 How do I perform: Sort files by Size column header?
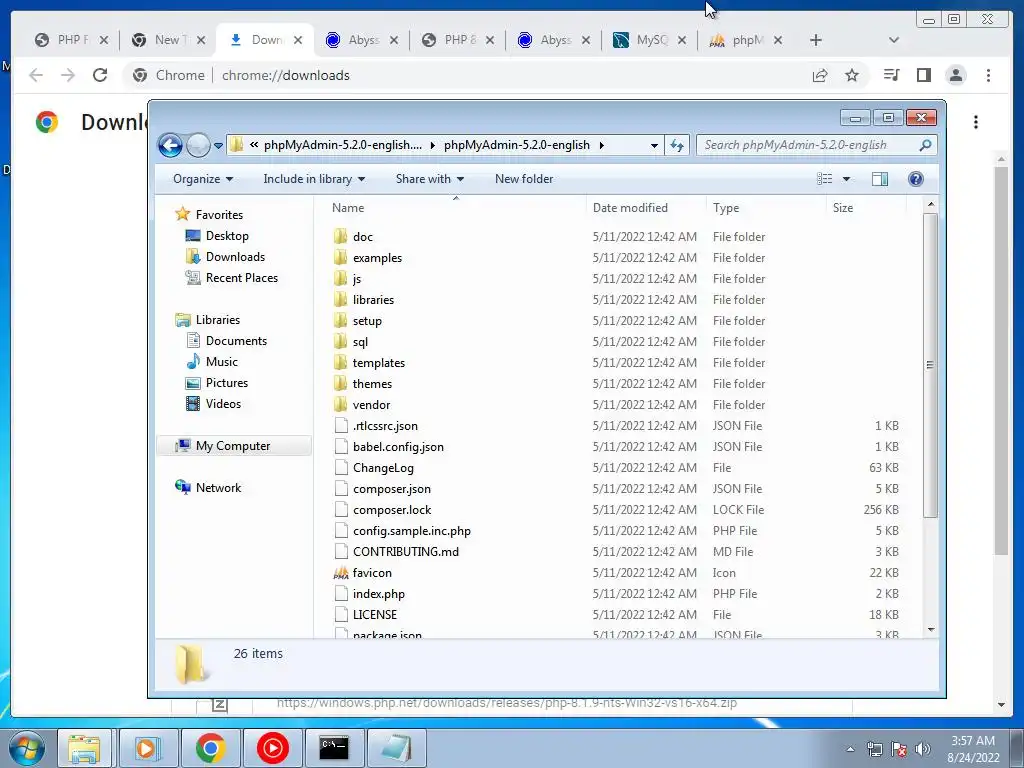point(842,208)
